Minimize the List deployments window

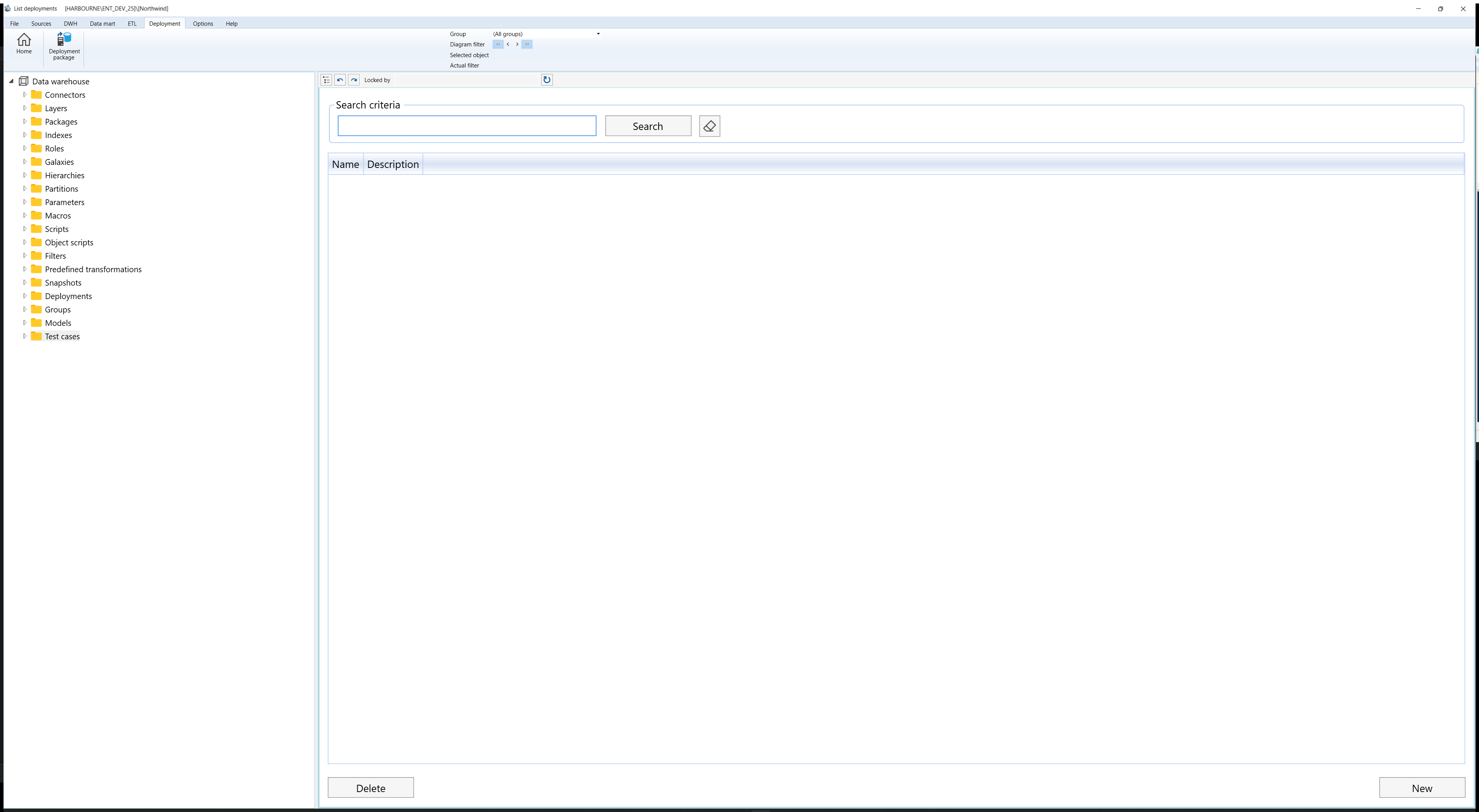(1418, 8)
